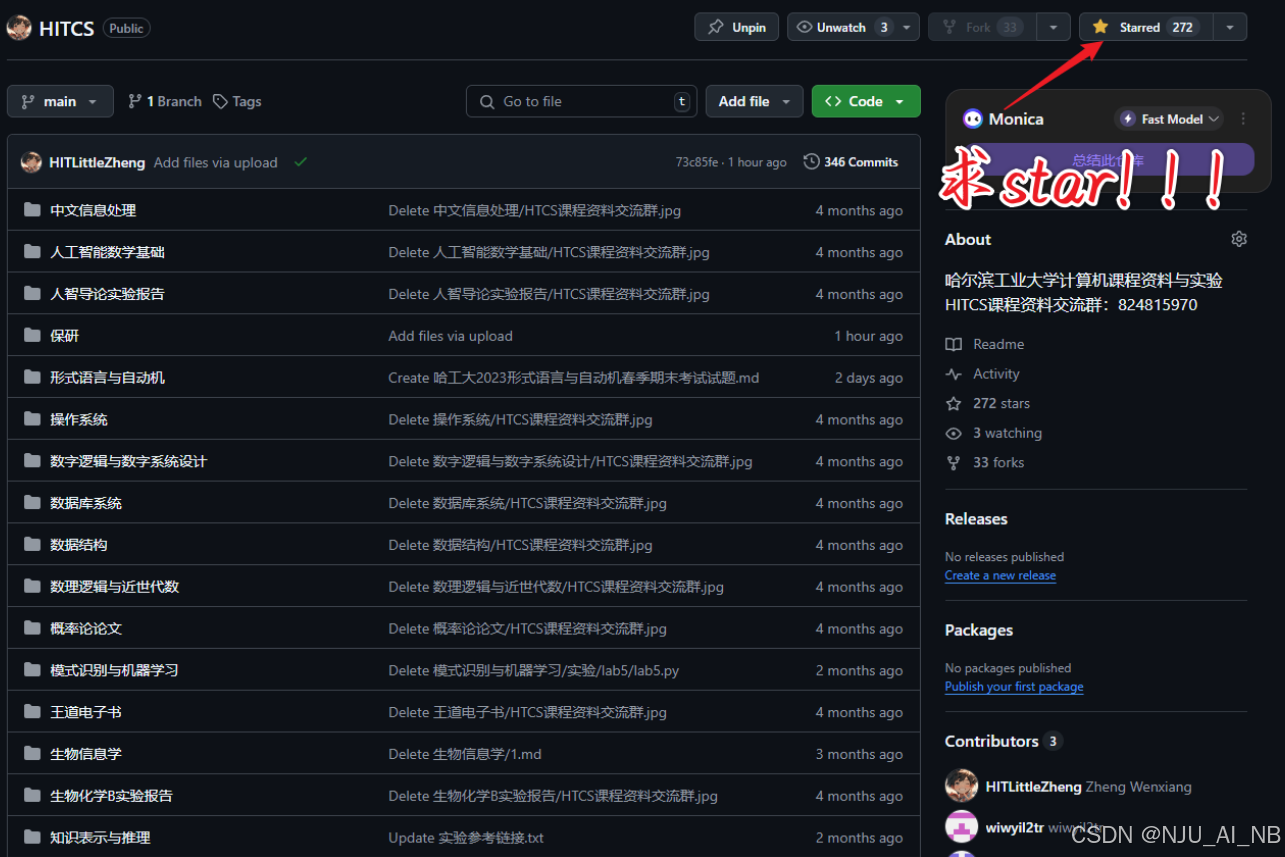Screen dimensions: 1285x857
Task: Click Add files via upload in 保研 row
Action: 450,336
